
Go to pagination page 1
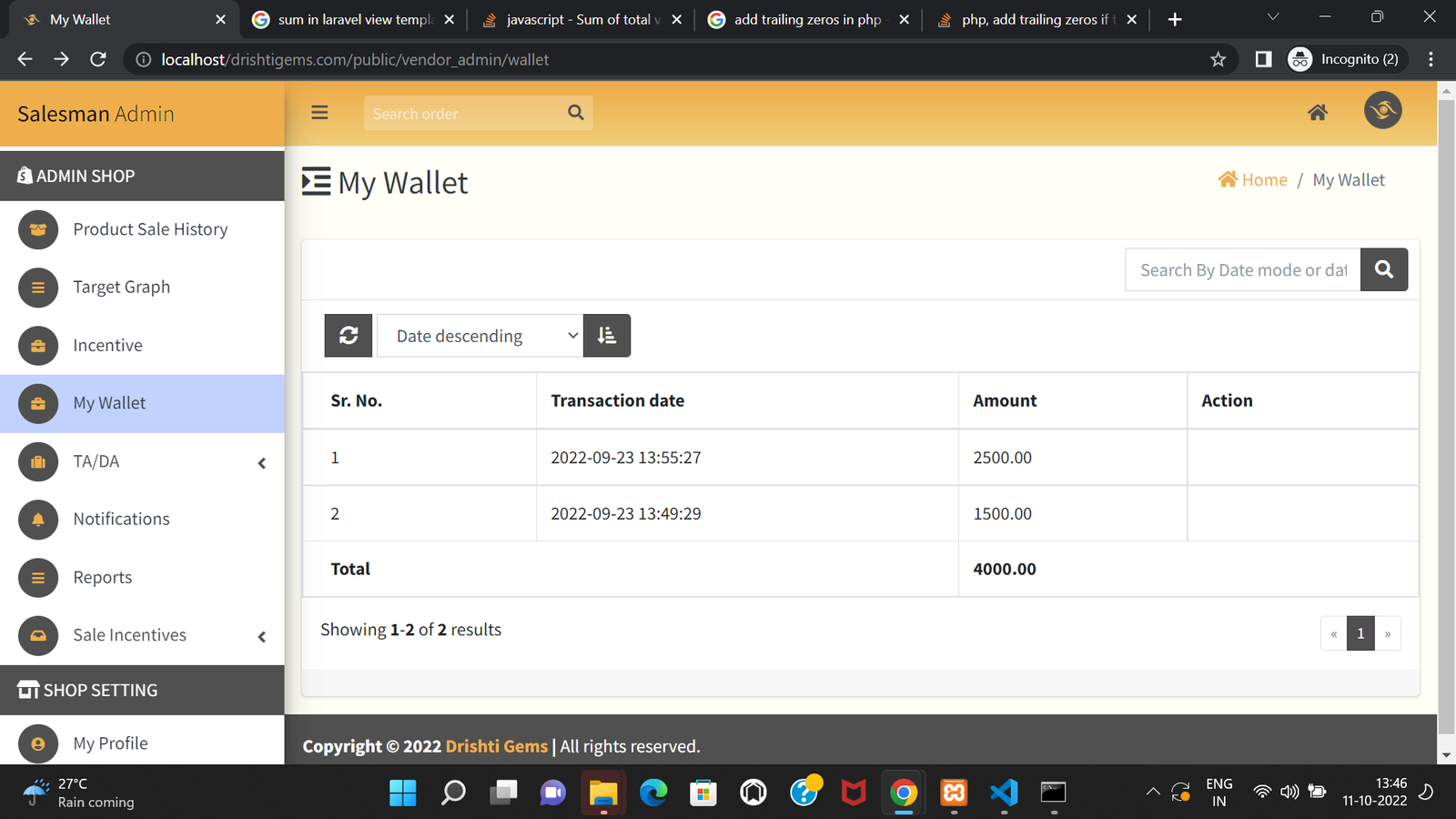click(x=1360, y=633)
